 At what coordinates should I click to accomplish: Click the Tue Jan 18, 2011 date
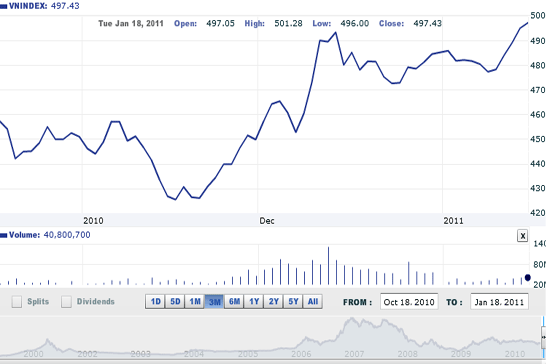pos(131,23)
